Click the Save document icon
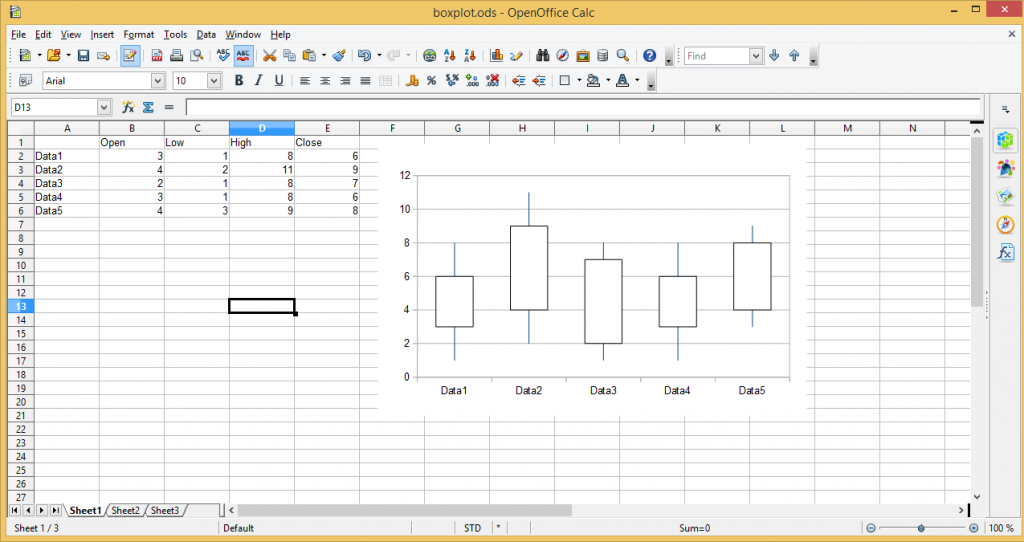 84,56
